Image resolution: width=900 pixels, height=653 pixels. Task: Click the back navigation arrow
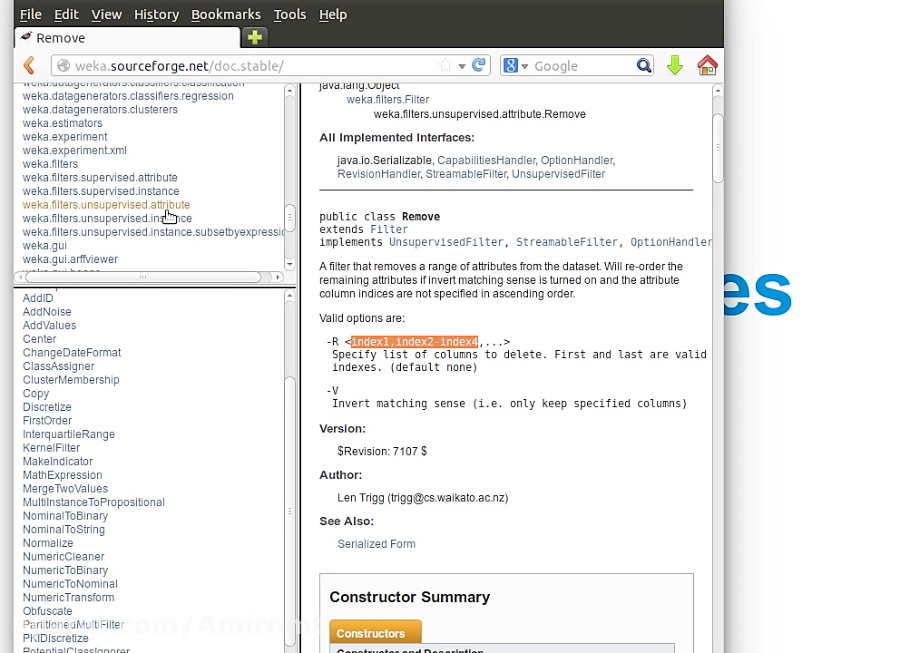[x=27, y=63]
